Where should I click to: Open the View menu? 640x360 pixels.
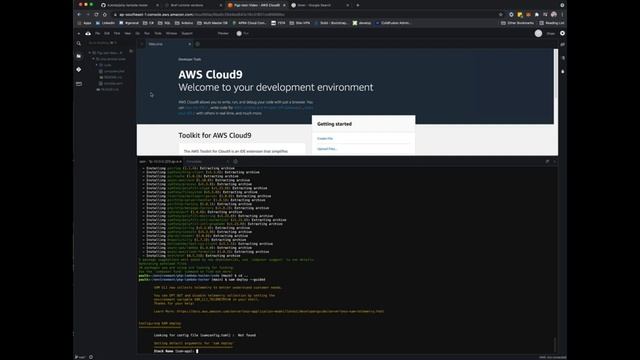point(128,33)
